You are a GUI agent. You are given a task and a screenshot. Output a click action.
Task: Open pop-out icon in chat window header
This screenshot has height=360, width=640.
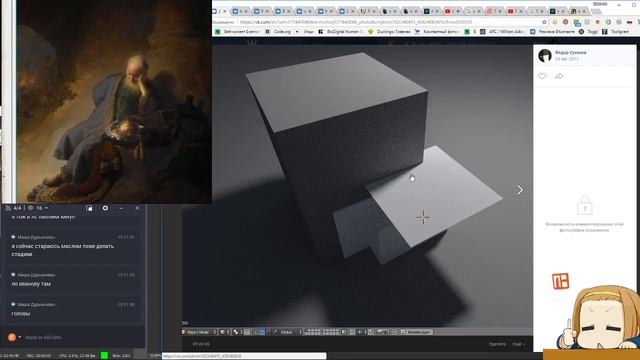coord(89,208)
